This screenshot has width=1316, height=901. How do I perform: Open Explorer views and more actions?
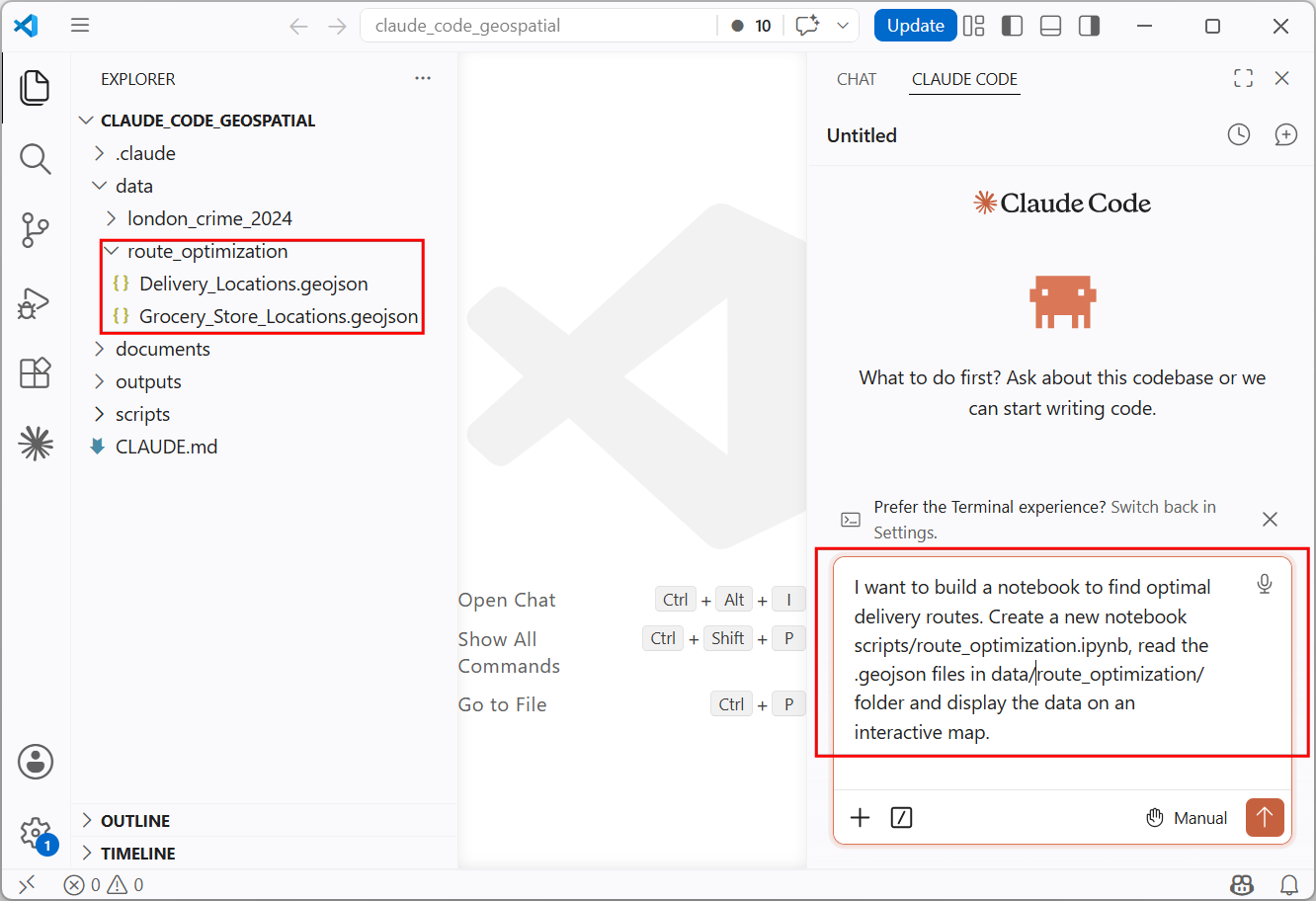point(423,78)
